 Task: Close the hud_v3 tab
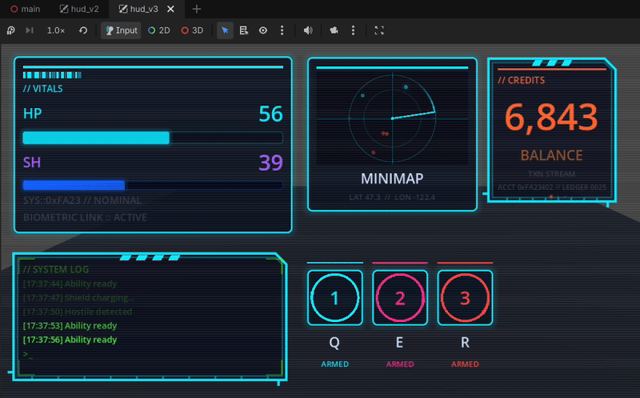tap(171, 9)
